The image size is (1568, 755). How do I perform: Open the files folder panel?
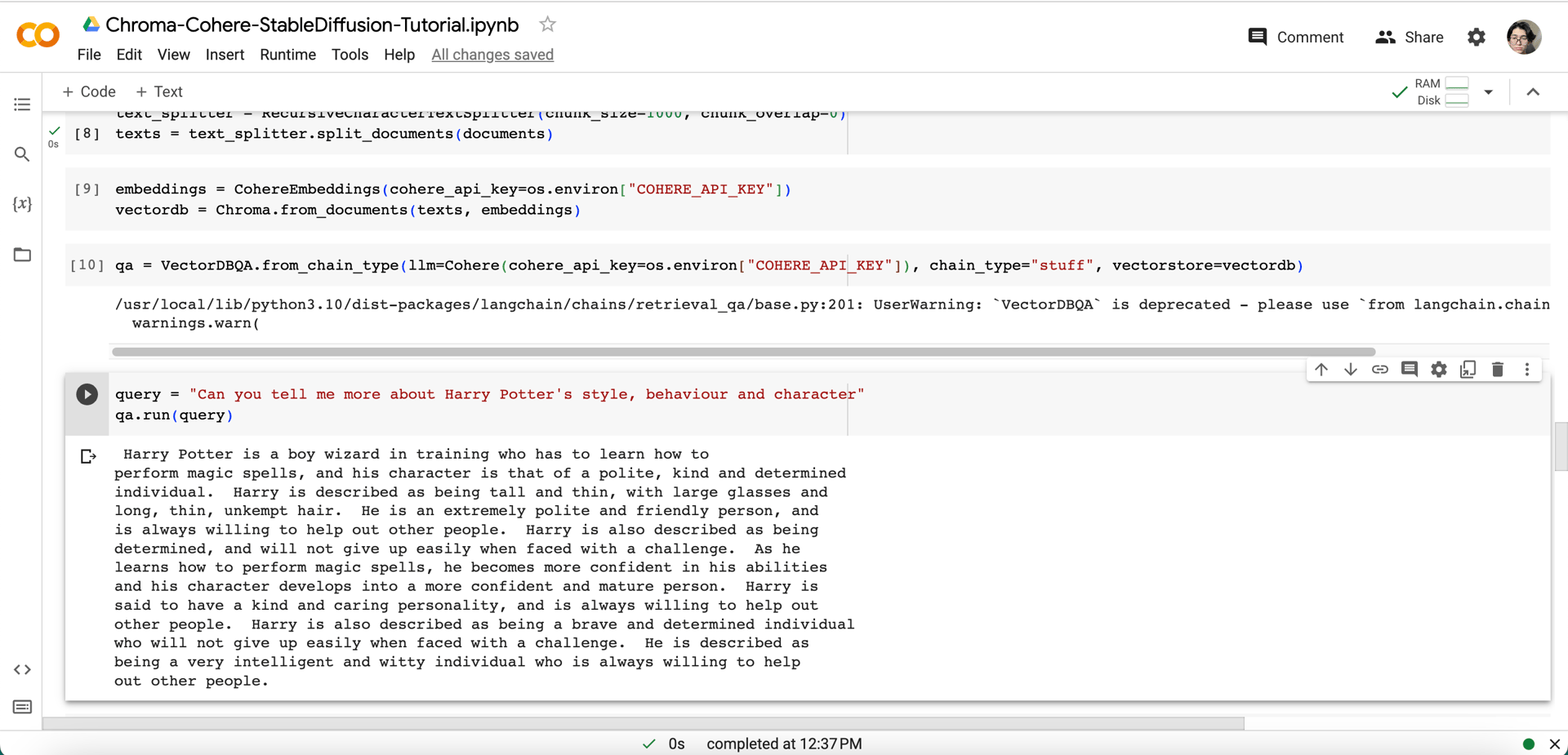tap(22, 255)
